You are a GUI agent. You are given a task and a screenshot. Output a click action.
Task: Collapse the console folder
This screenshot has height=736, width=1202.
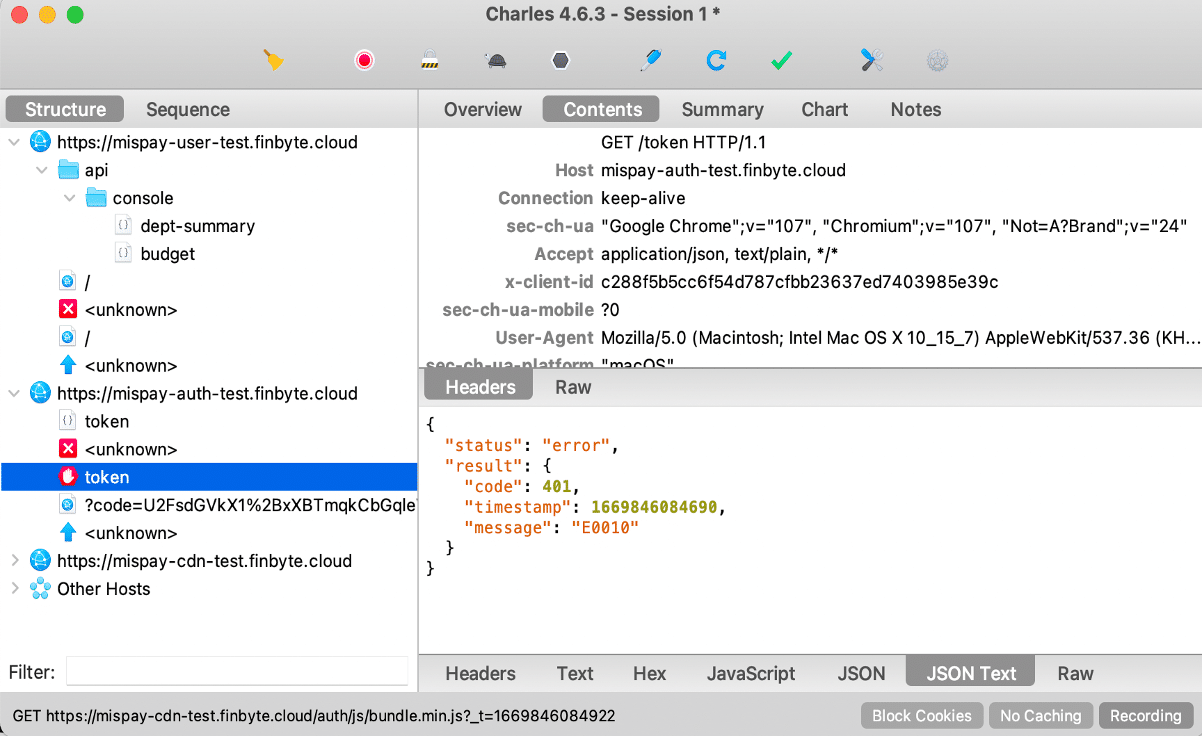click(x=70, y=198)
